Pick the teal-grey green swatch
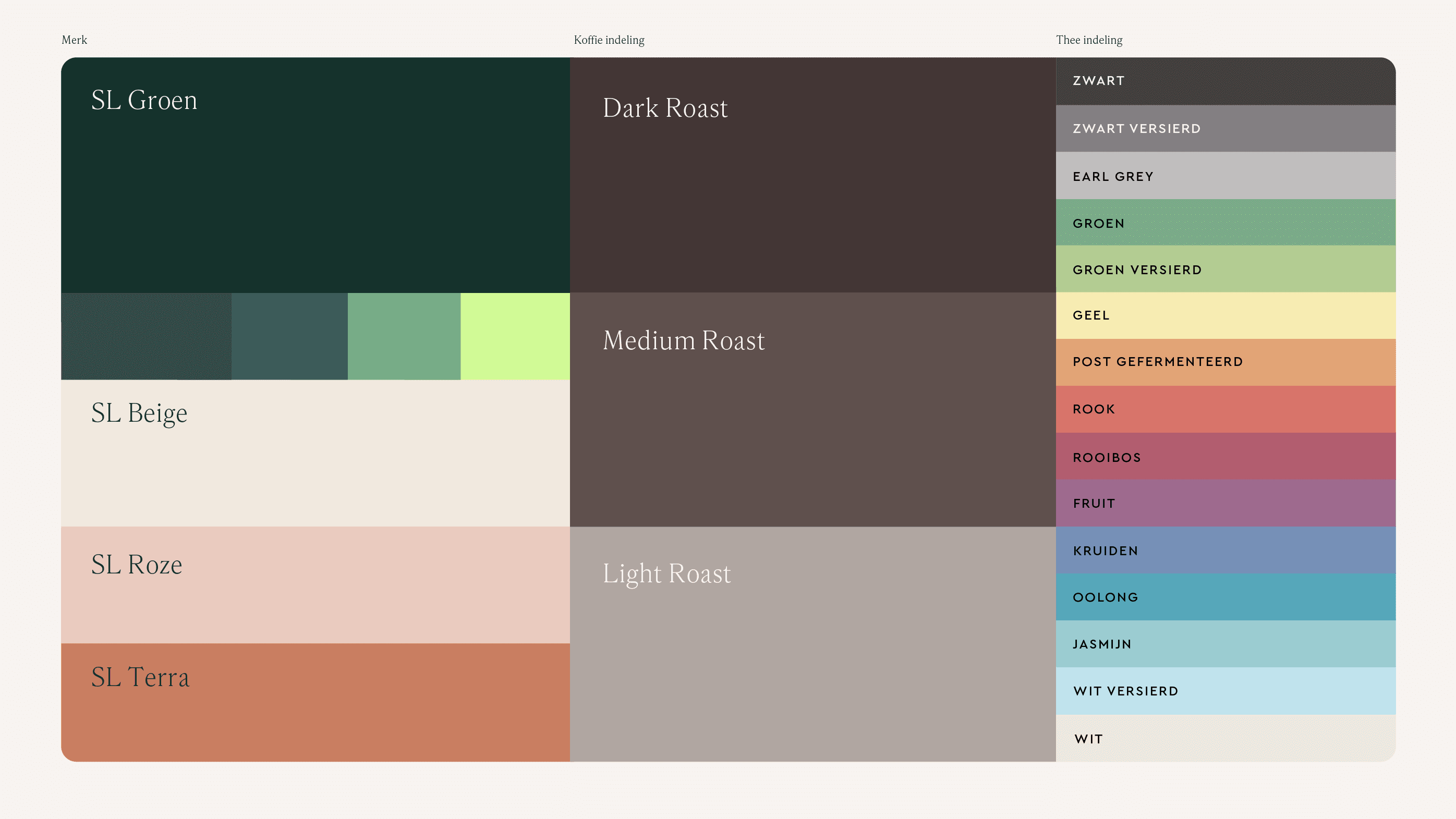1456x819 pixels. pos(289,336)
